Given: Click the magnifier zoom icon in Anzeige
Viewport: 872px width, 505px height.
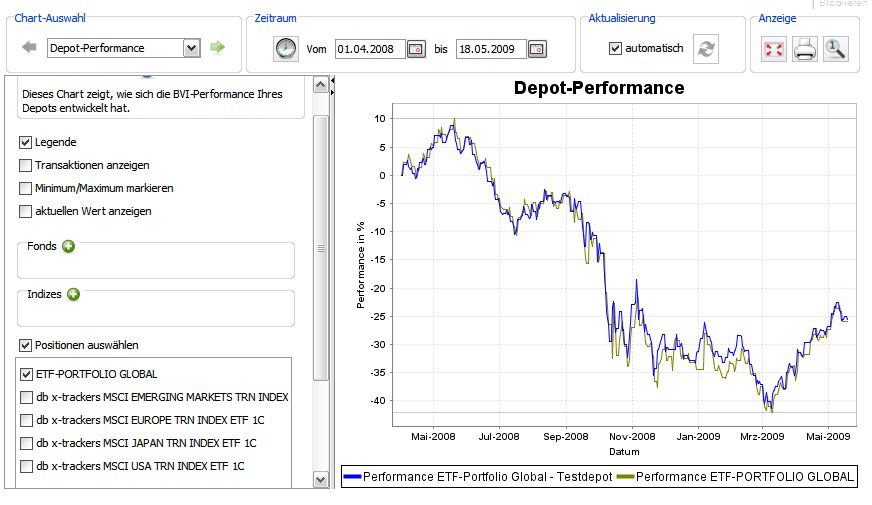Looking at the screenshot, I should (835, 49).
